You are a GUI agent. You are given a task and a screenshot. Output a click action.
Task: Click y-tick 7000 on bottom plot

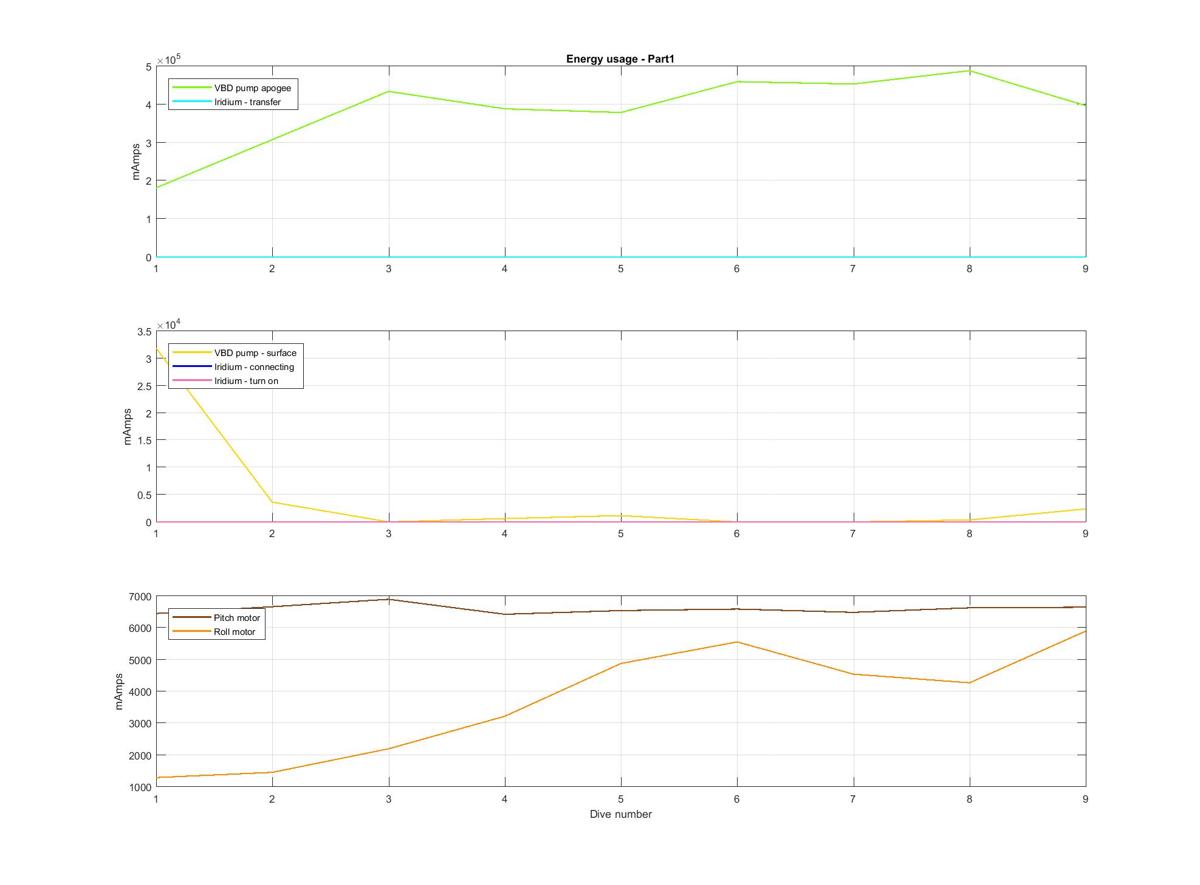coord(138,596)
